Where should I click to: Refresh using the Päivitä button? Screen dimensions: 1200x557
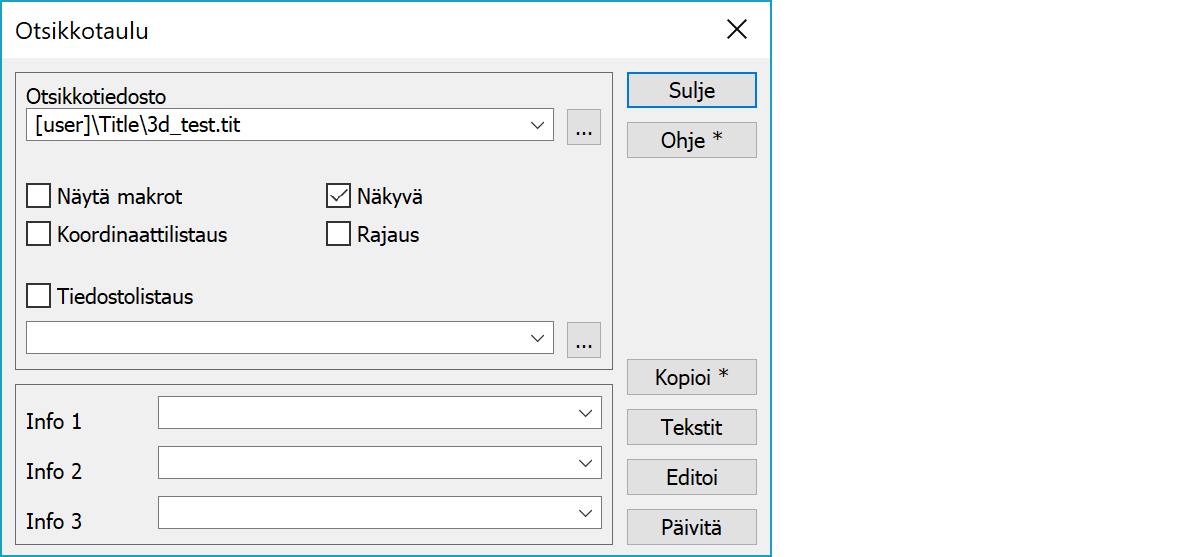pyautogui.click(x=691, y=527)
